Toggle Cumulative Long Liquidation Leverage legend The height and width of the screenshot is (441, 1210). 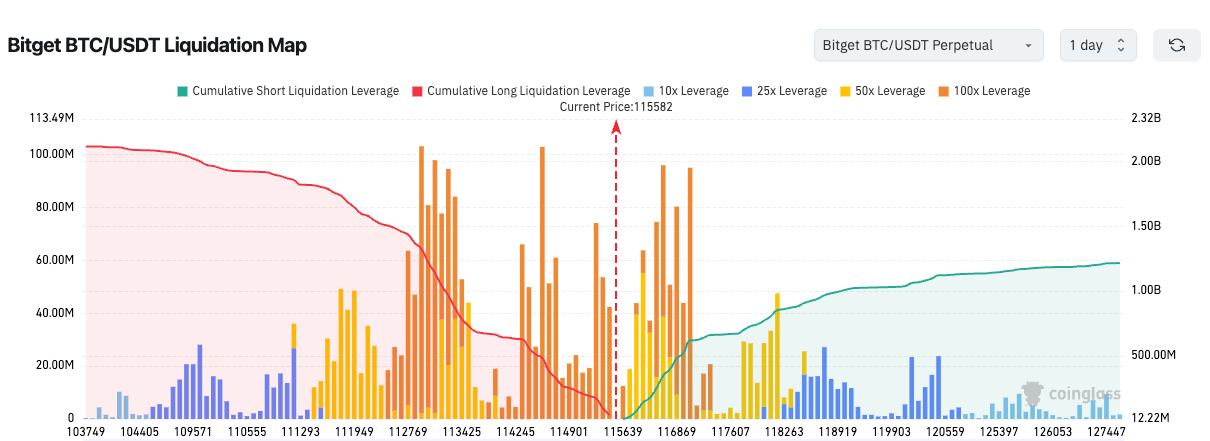520,91
